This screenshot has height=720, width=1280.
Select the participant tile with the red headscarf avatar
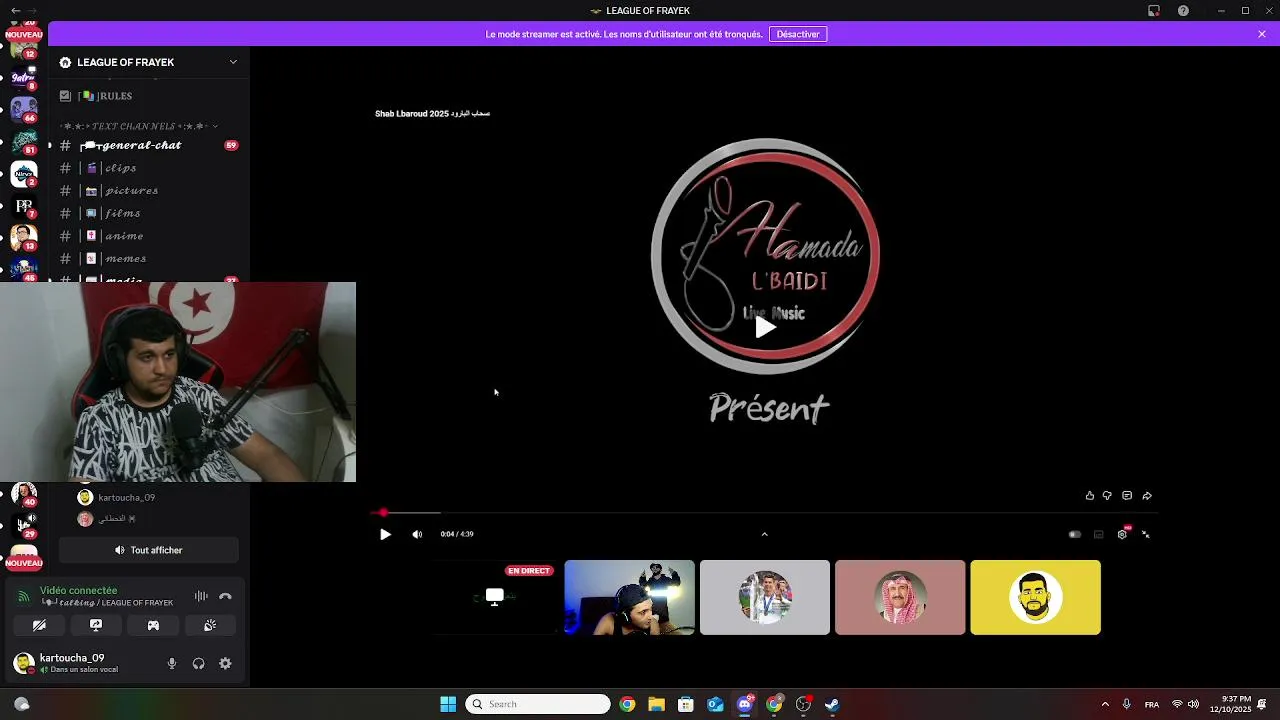tap(900, 597)
